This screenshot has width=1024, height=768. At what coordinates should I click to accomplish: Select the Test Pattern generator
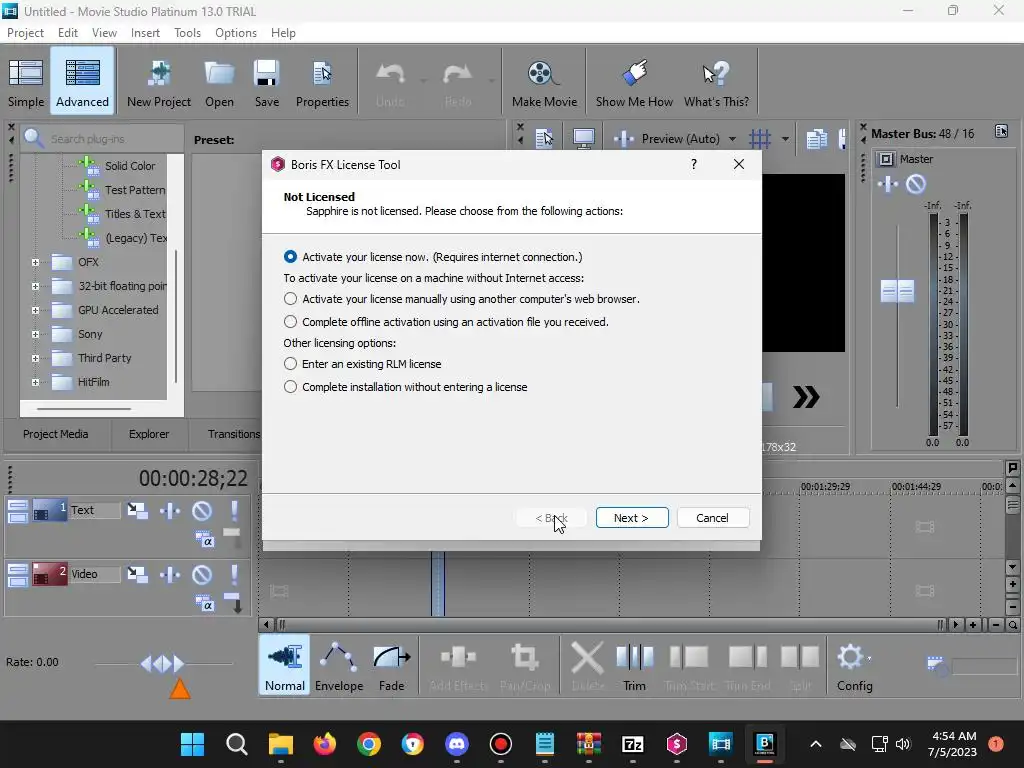click(135, 190)
